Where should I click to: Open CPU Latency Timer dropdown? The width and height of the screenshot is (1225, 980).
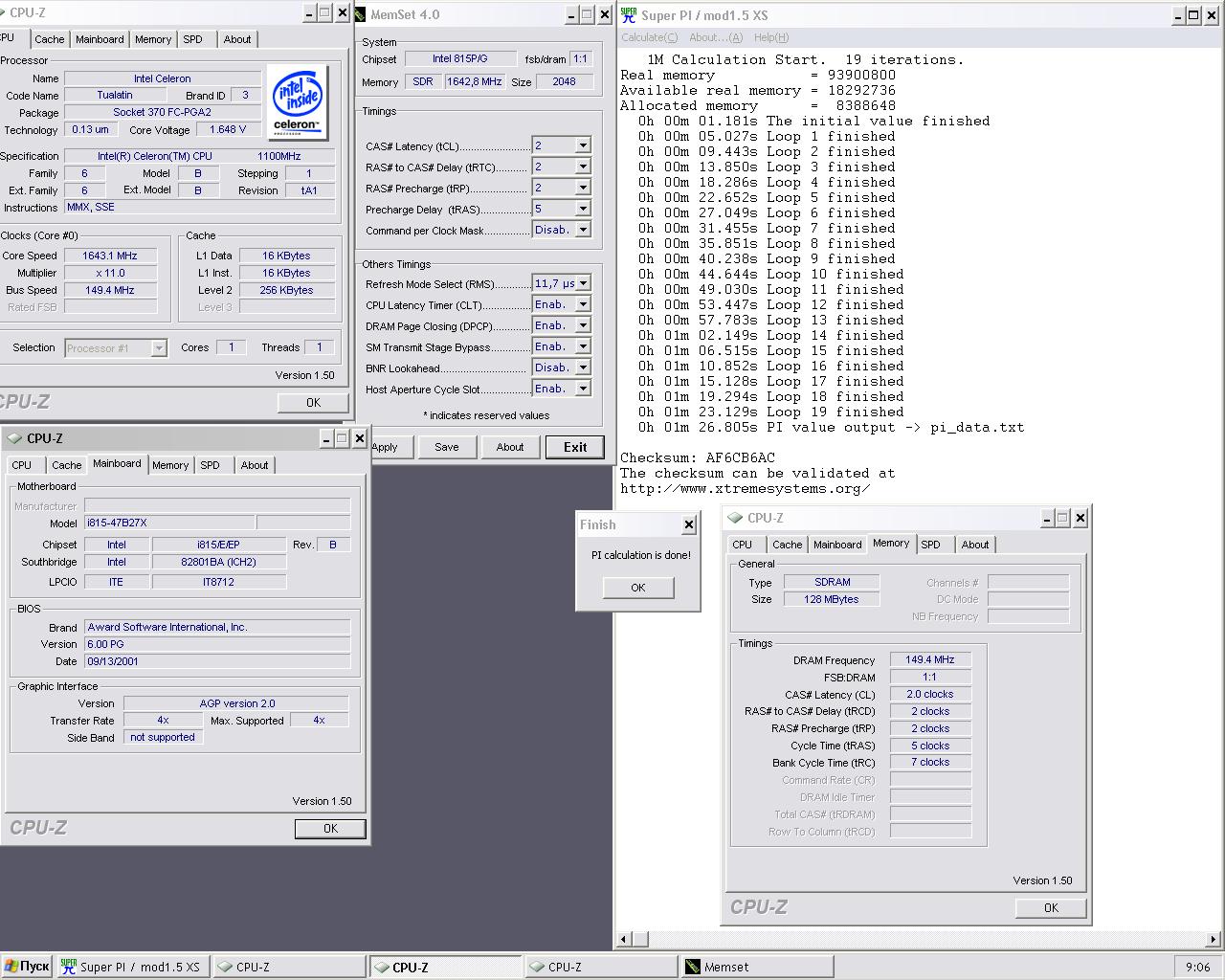[x=583, y=304]
